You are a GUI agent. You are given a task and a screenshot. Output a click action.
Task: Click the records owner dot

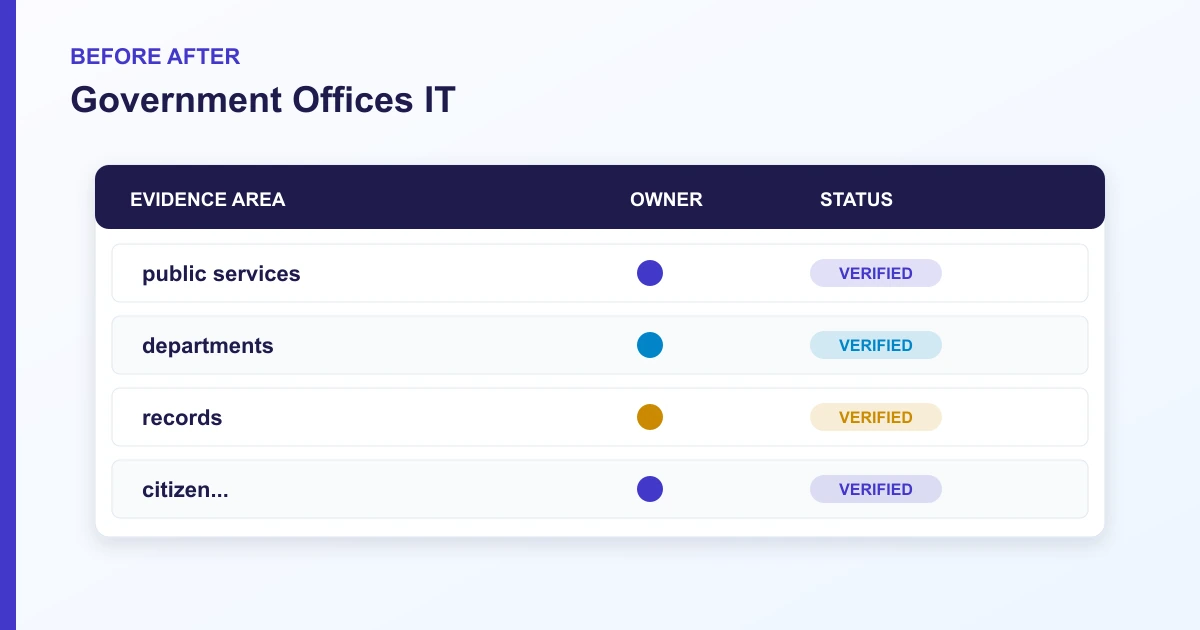pyautogui.click(x=650, y=417)
